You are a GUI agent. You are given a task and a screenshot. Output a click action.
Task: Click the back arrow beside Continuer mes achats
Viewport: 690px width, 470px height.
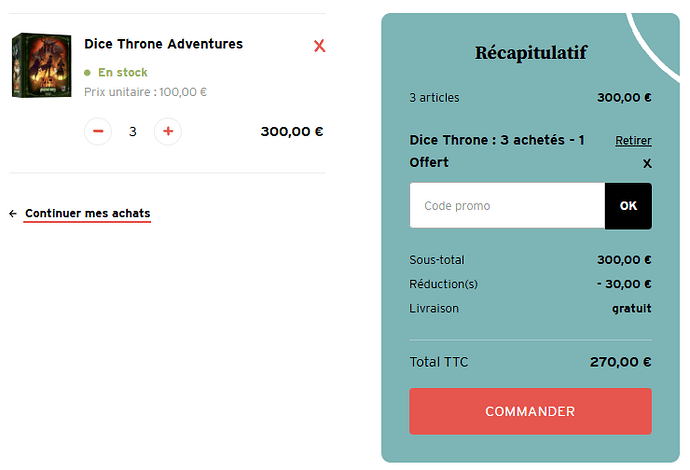13,213
